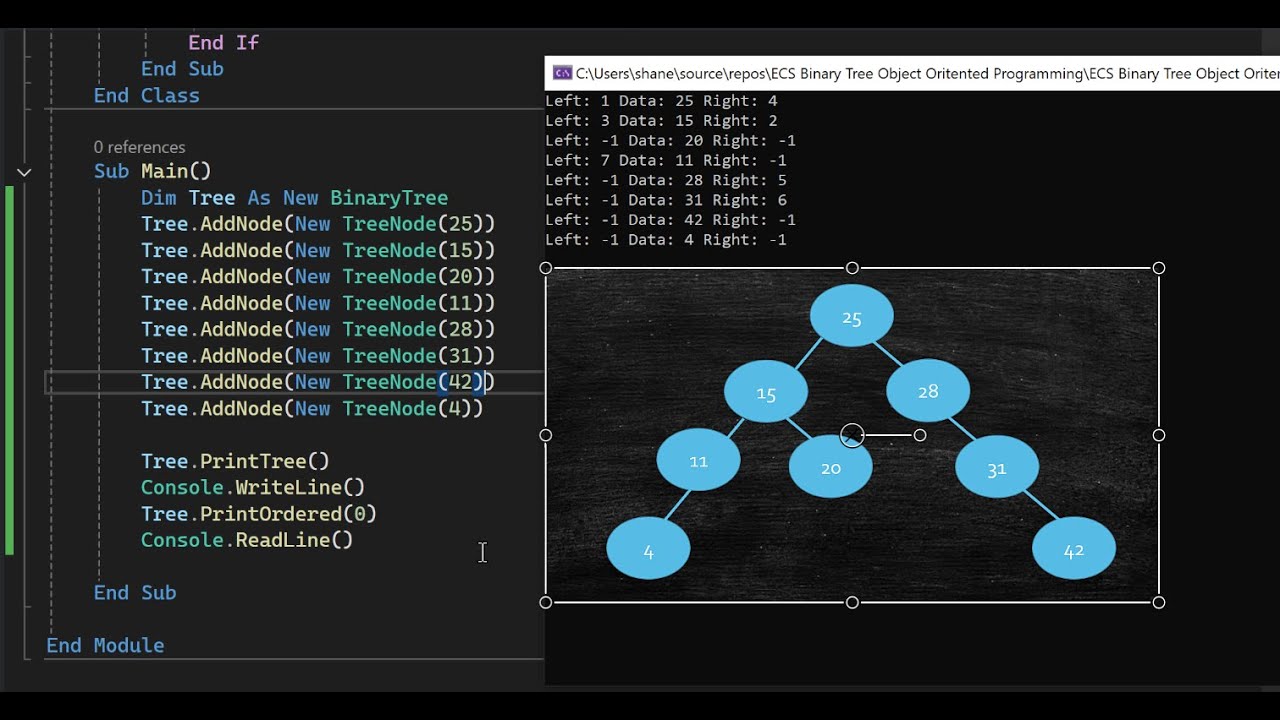Click the AddNode TreeNode(11) code line
The width and height of the screenshot is (1280, 720).
coord(318,303)
